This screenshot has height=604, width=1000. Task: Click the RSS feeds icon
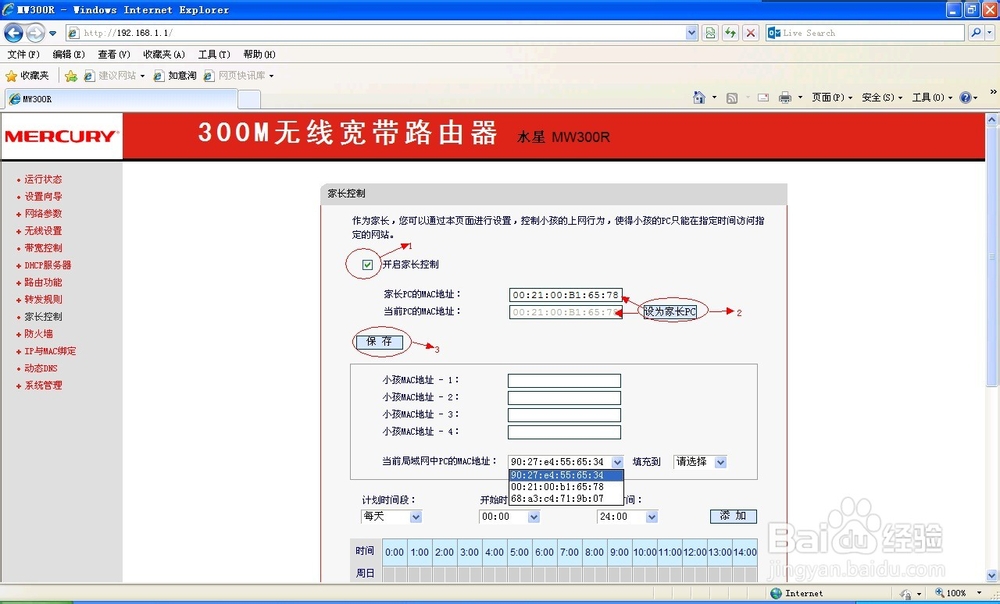(732, 97)
